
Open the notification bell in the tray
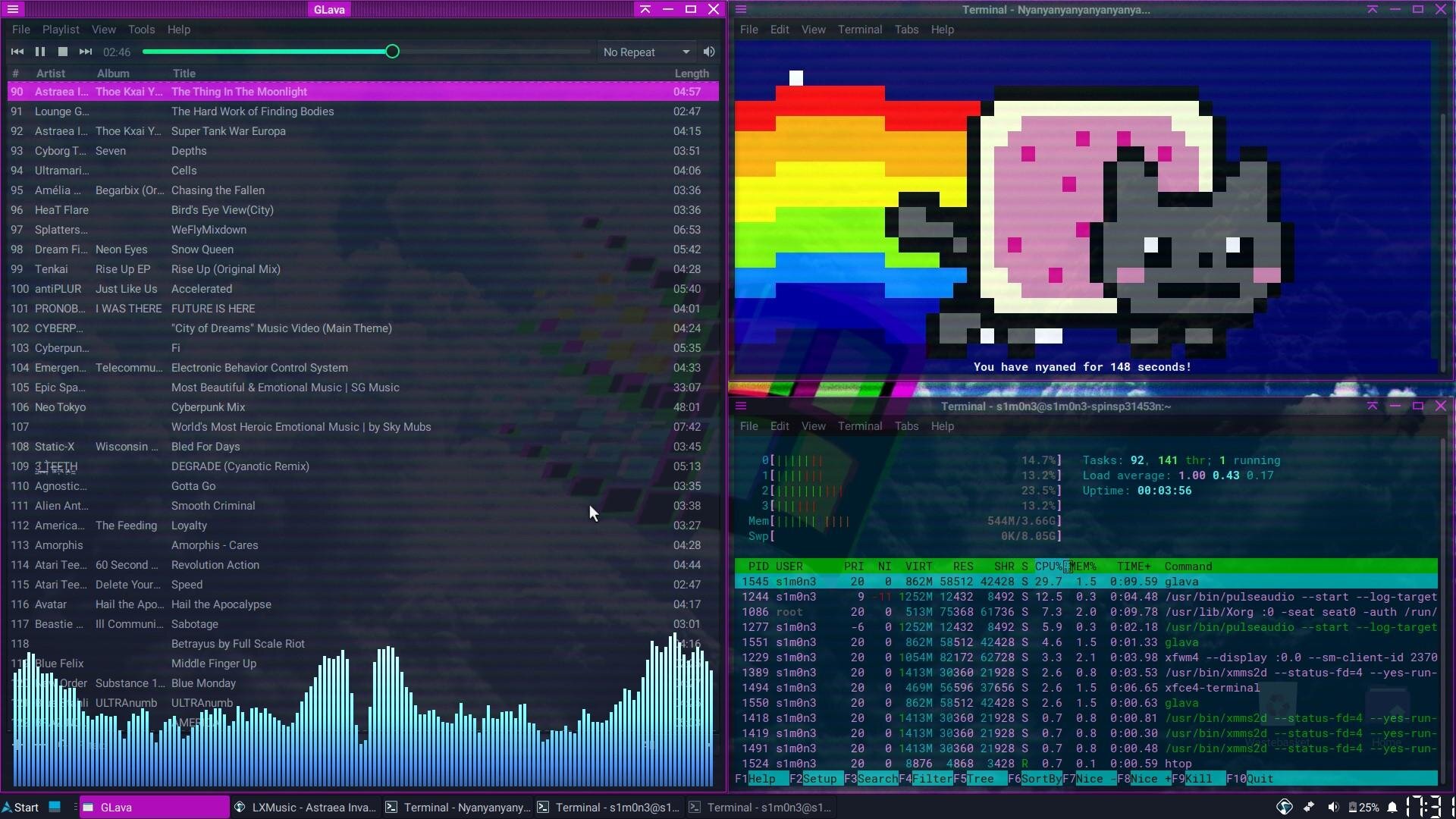[x=1392, y=807]
